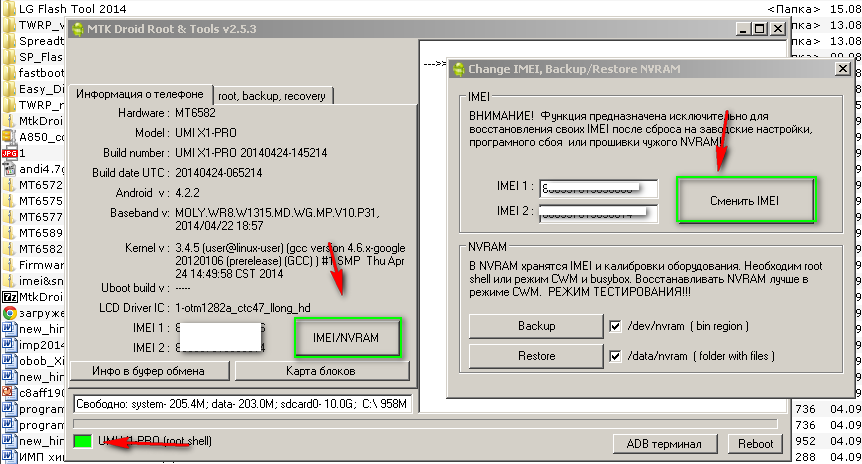The width and height of the screenshot is (862, 464).
Task: Click Инфо в буфер обмена button
Action: point(150,371)
